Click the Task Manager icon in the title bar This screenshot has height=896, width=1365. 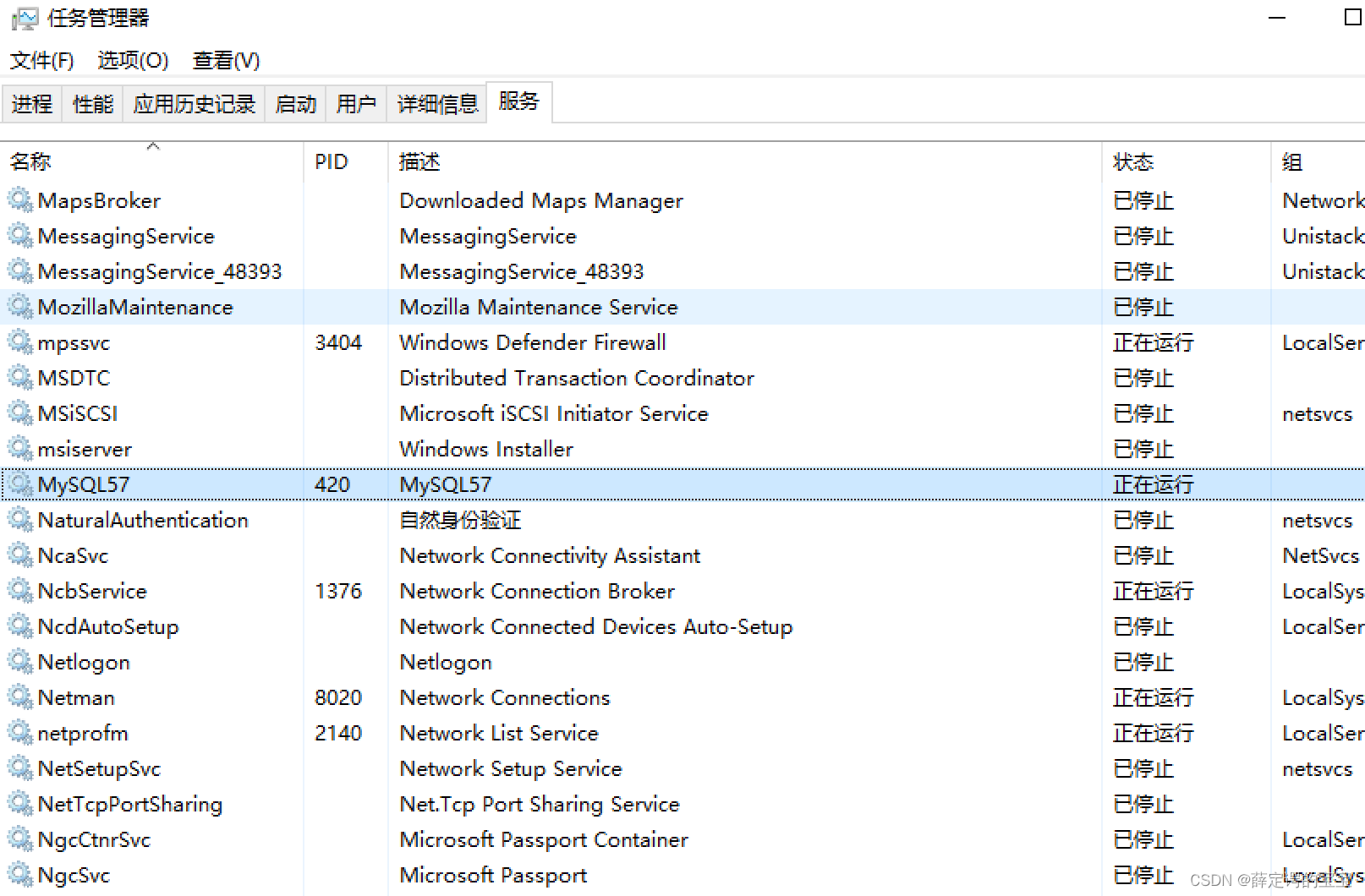[x=25, y=18]
